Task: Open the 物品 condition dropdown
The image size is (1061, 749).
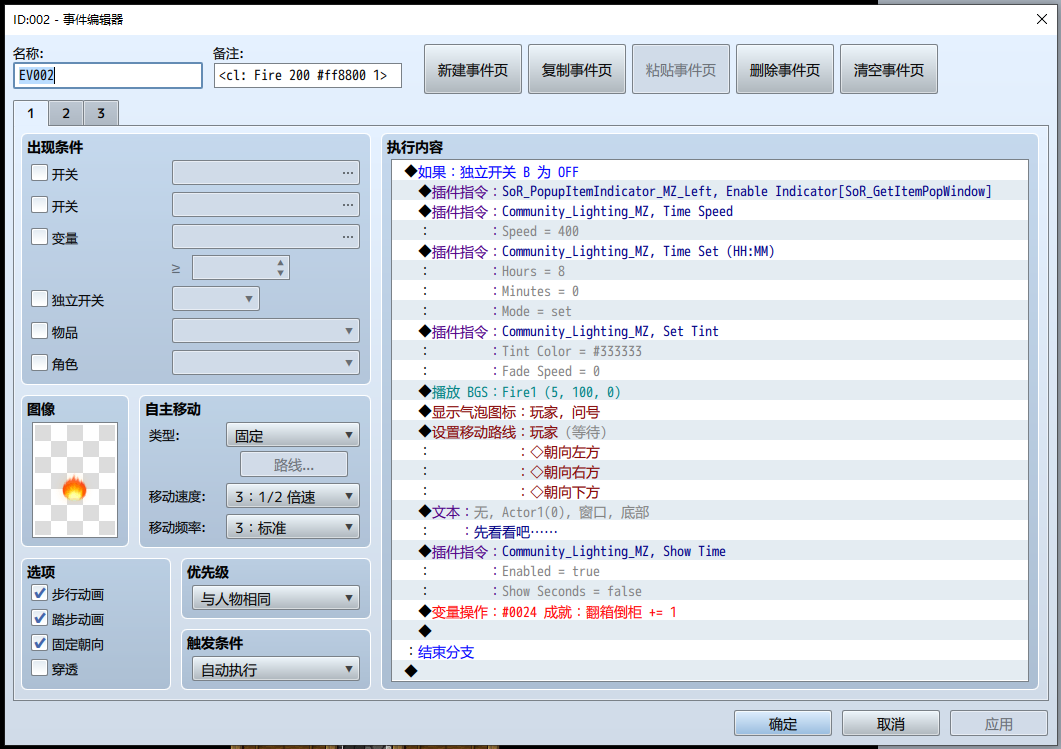Action: pos(266,331)
